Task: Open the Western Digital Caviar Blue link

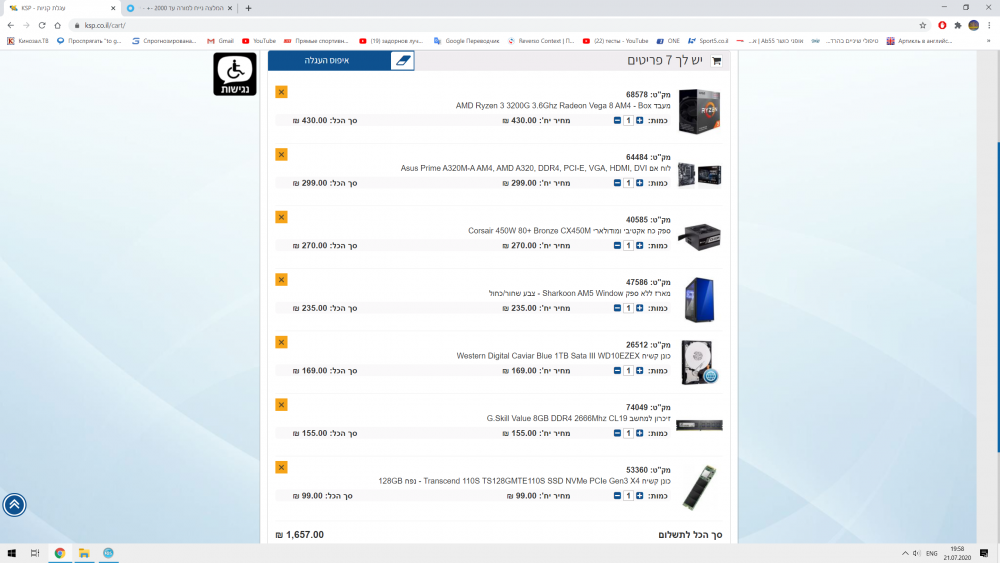Action: pyautogui.click(x=564, y=356)
